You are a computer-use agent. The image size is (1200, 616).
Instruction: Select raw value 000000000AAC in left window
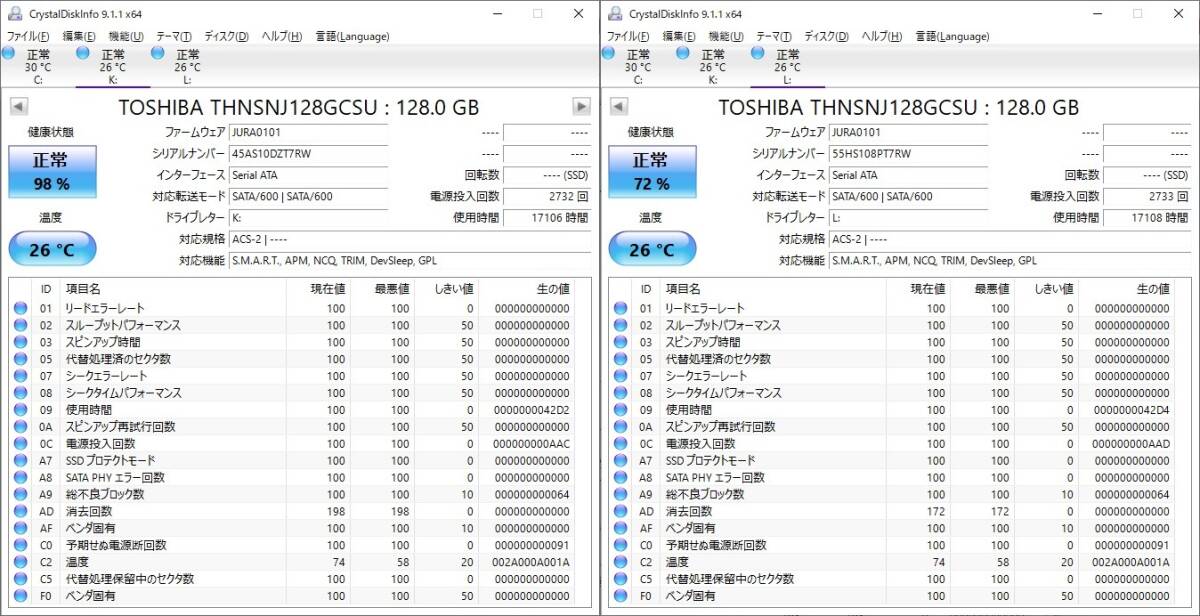[532, 444]
